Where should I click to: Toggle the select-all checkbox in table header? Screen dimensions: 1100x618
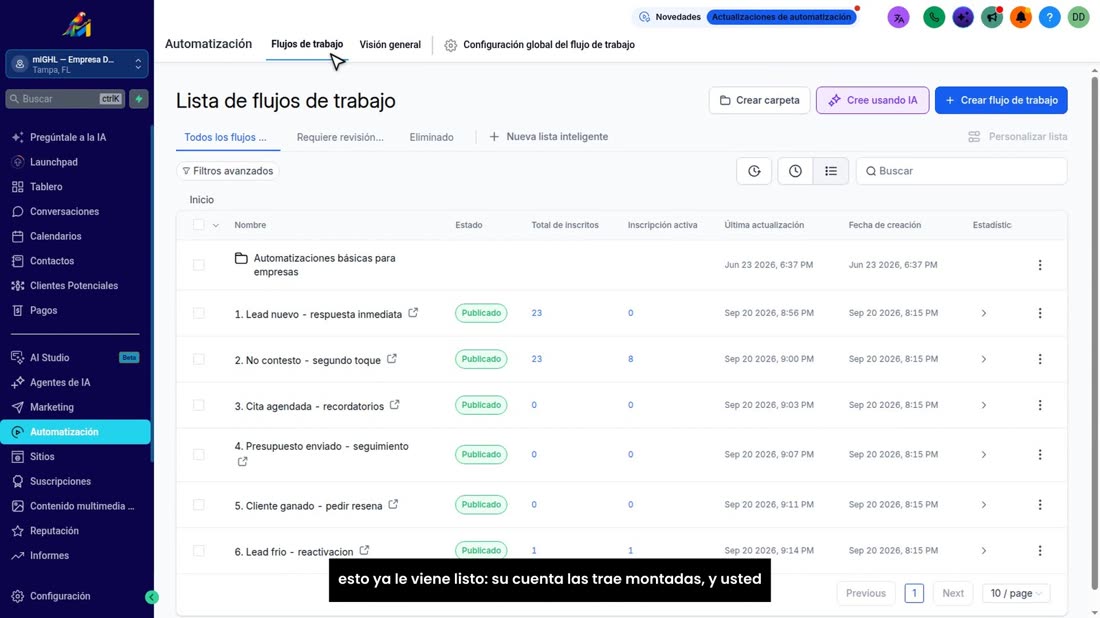pos(199,225)
